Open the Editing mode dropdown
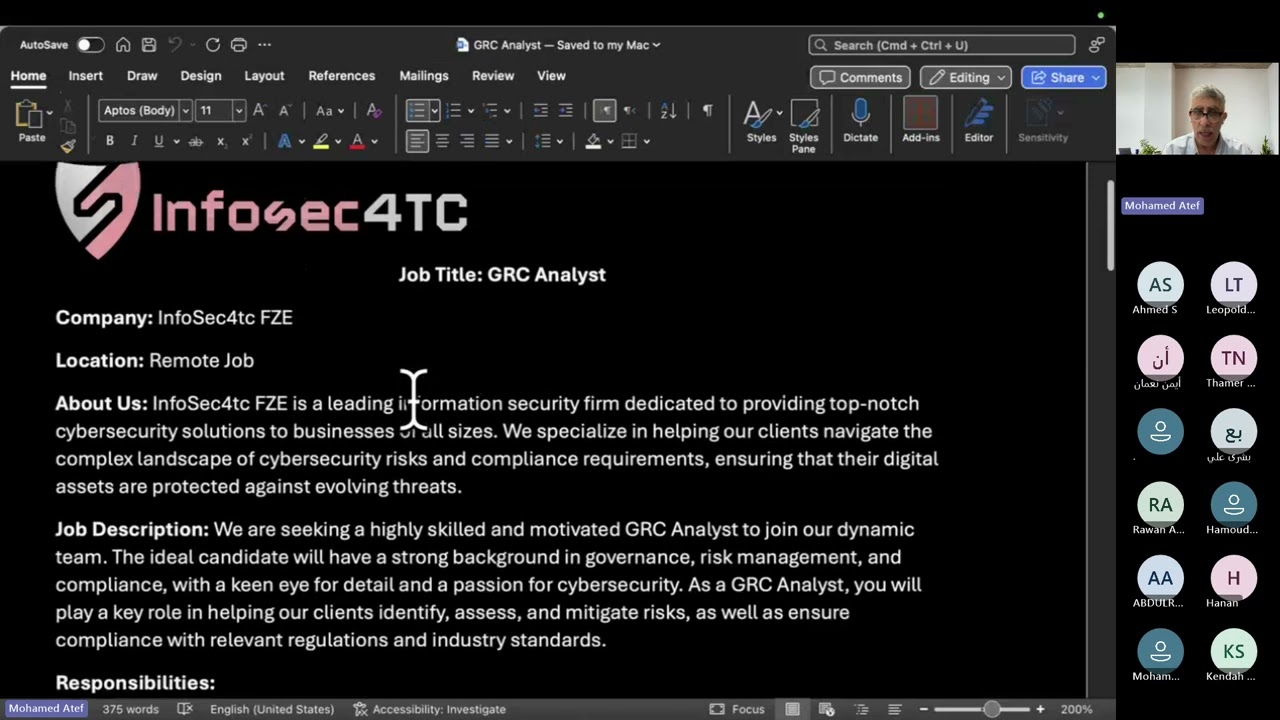 tap(966, 78)
